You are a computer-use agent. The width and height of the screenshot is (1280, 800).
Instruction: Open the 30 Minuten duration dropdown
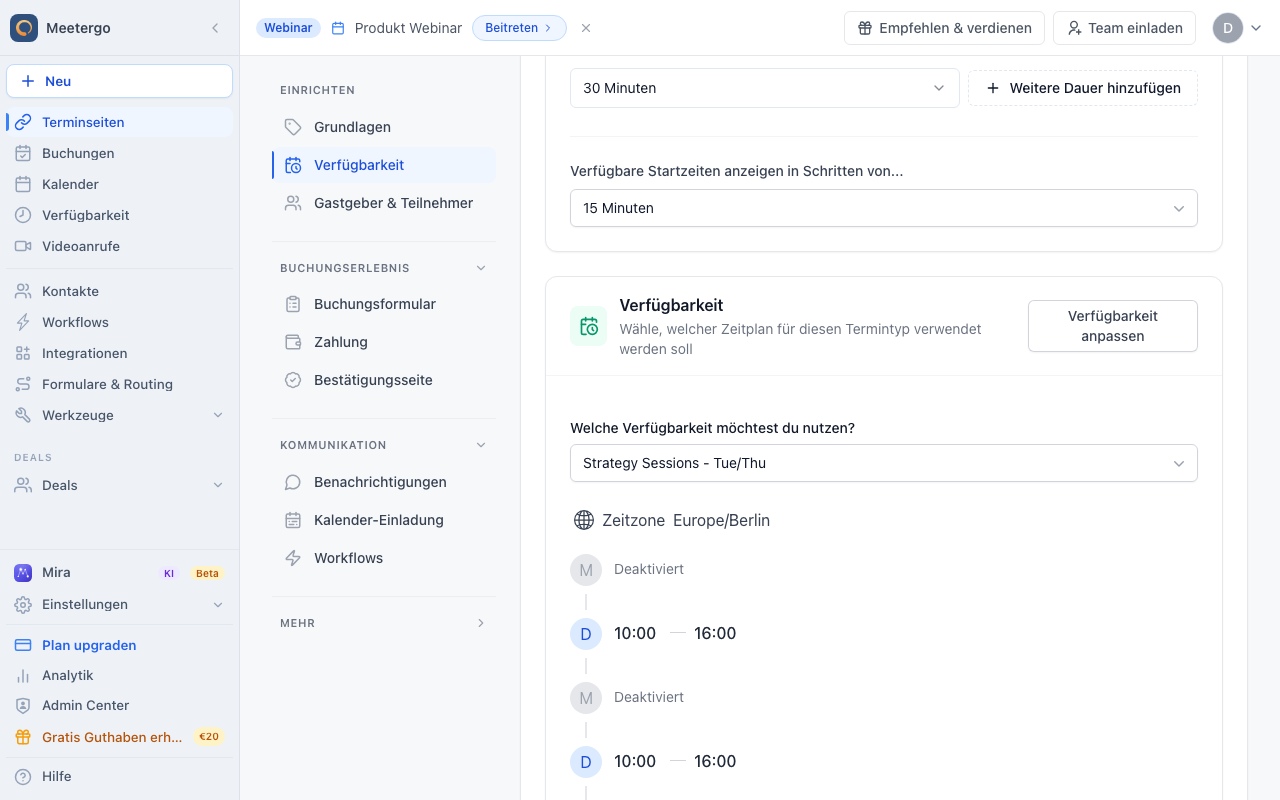[x=765, y=88]
